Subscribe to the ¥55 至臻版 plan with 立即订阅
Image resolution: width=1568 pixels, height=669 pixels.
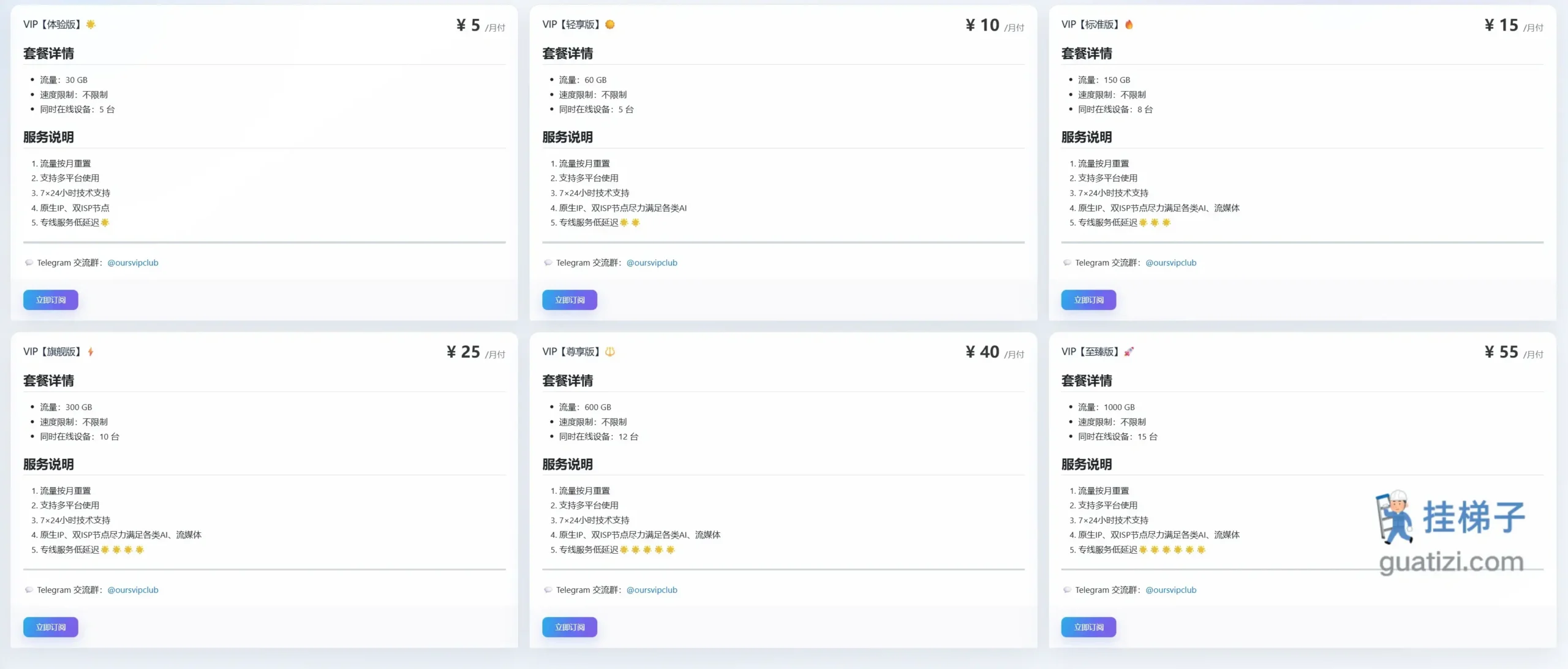(1089, 627)
